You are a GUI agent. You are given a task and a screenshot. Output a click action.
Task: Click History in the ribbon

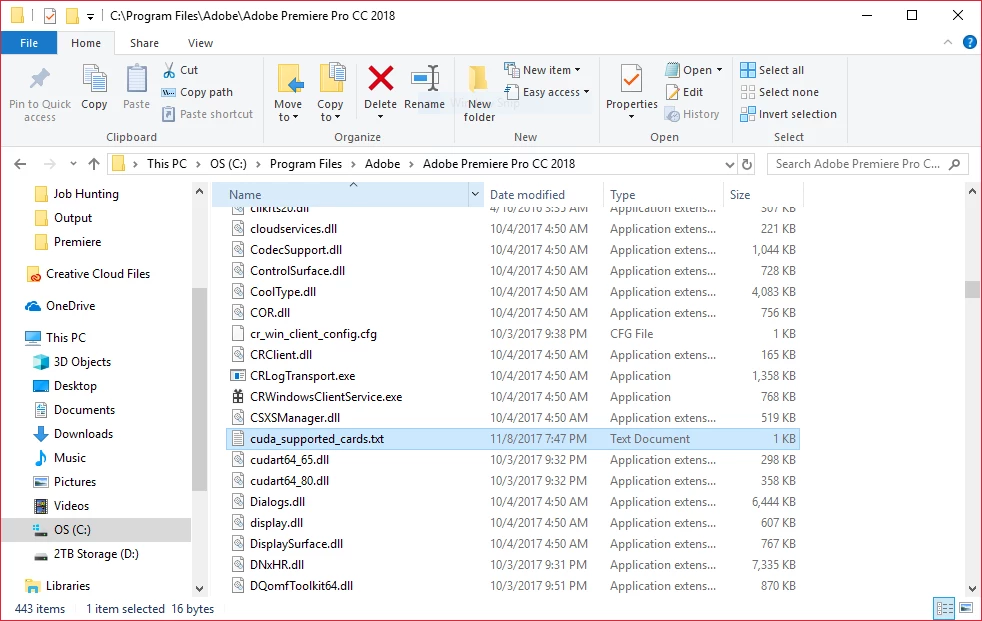click(x=693, y=114)
